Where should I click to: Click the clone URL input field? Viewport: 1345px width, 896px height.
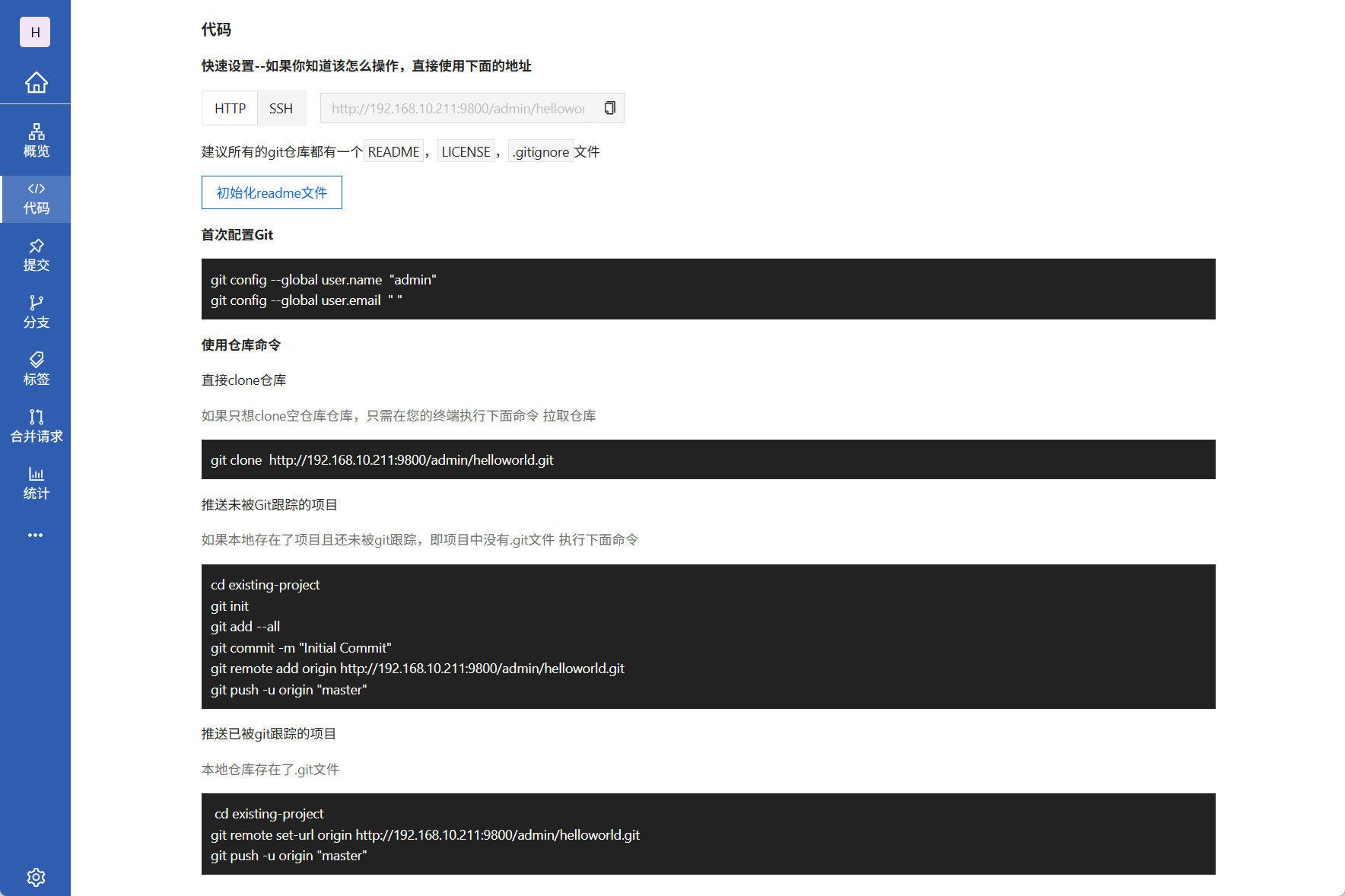pyautogui.click(x=456, y=108)
